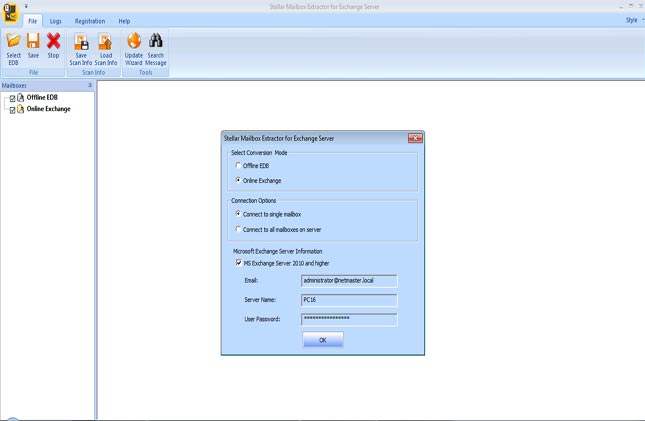Select Offline EDB tree item
The image size is (645, 421).
42,98
